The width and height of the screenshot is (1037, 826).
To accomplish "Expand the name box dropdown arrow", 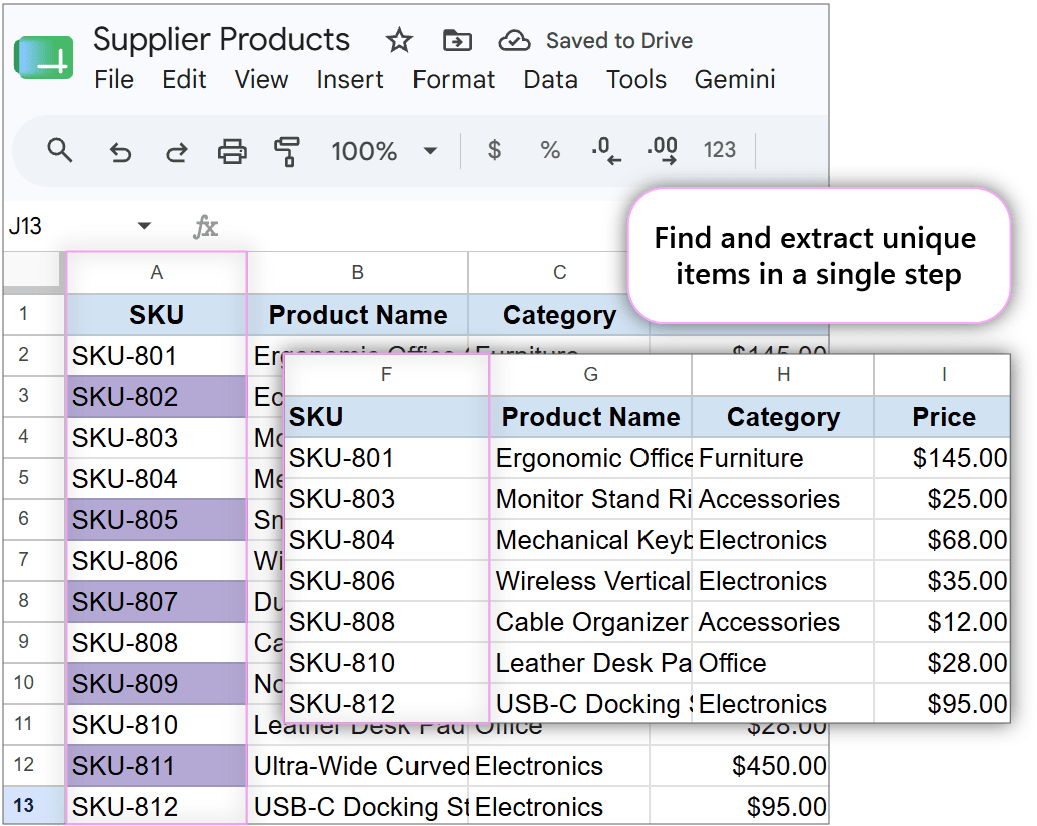I will (x=144, y=226).
